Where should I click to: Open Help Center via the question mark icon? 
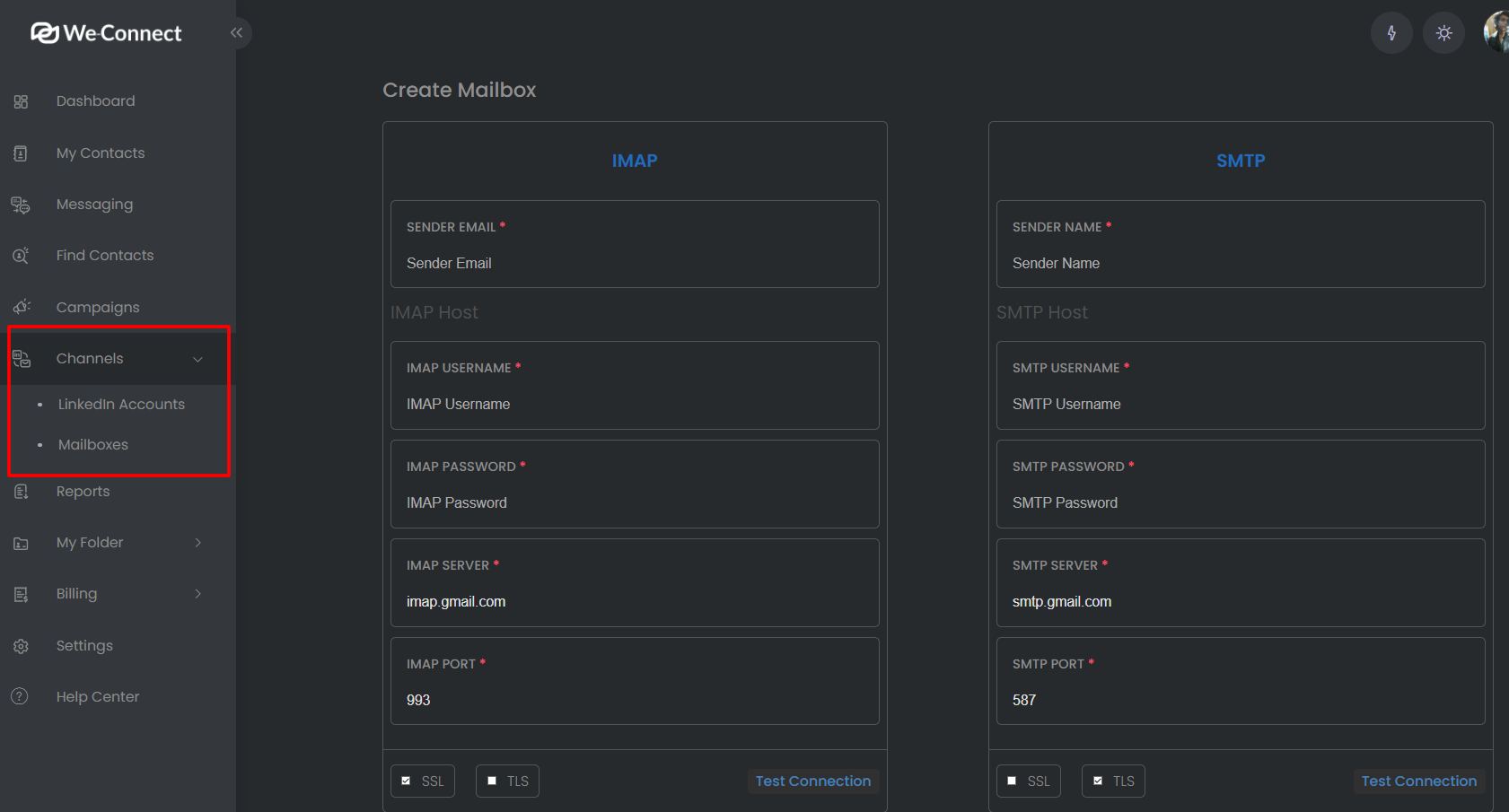(21, 696)
